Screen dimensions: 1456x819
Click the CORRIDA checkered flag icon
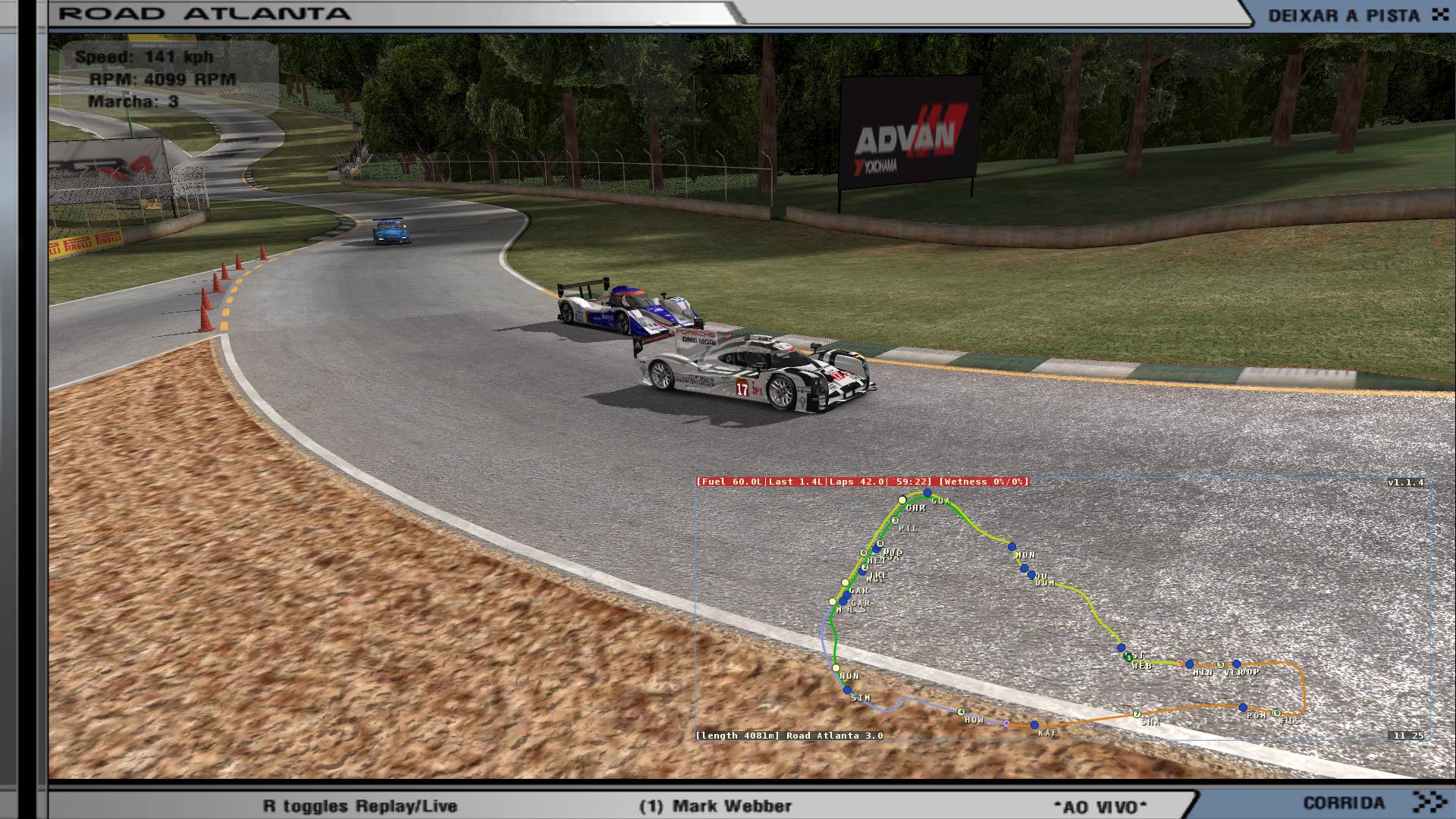[1429, 802]
